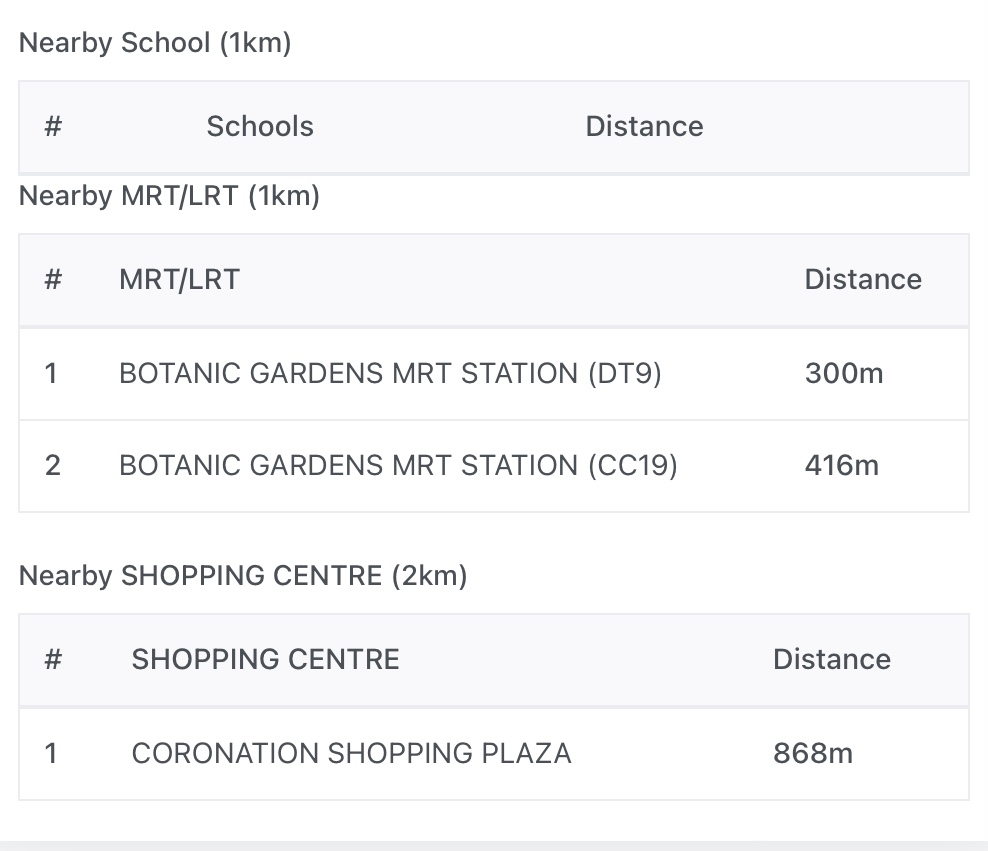Select Botanic Gardens MRT Station (CC19) row
988x851 pixels.
pos(398,466)
